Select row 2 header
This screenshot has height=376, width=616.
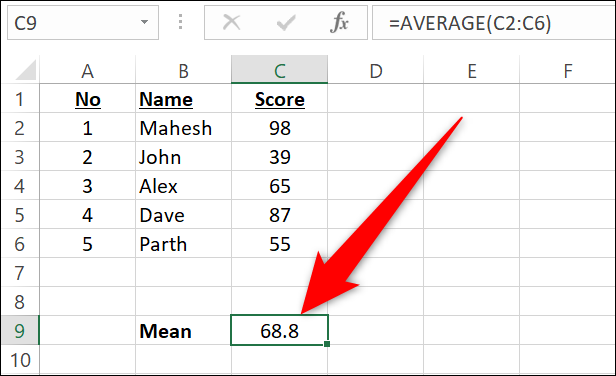coord(20,127)
